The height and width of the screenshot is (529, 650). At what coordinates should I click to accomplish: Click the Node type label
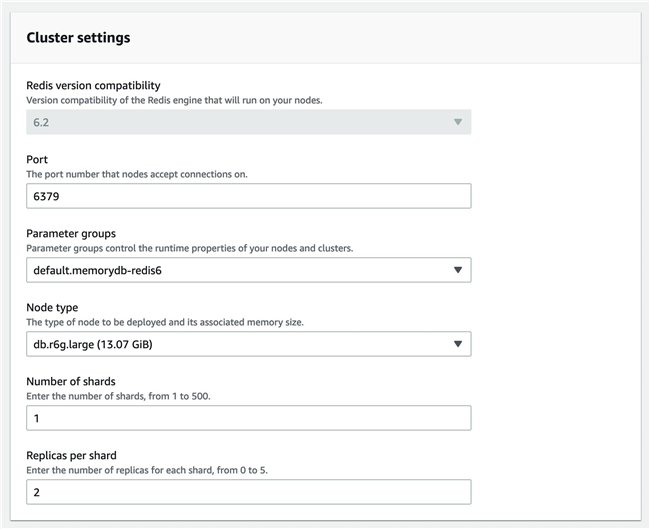(x=52, y=307)
